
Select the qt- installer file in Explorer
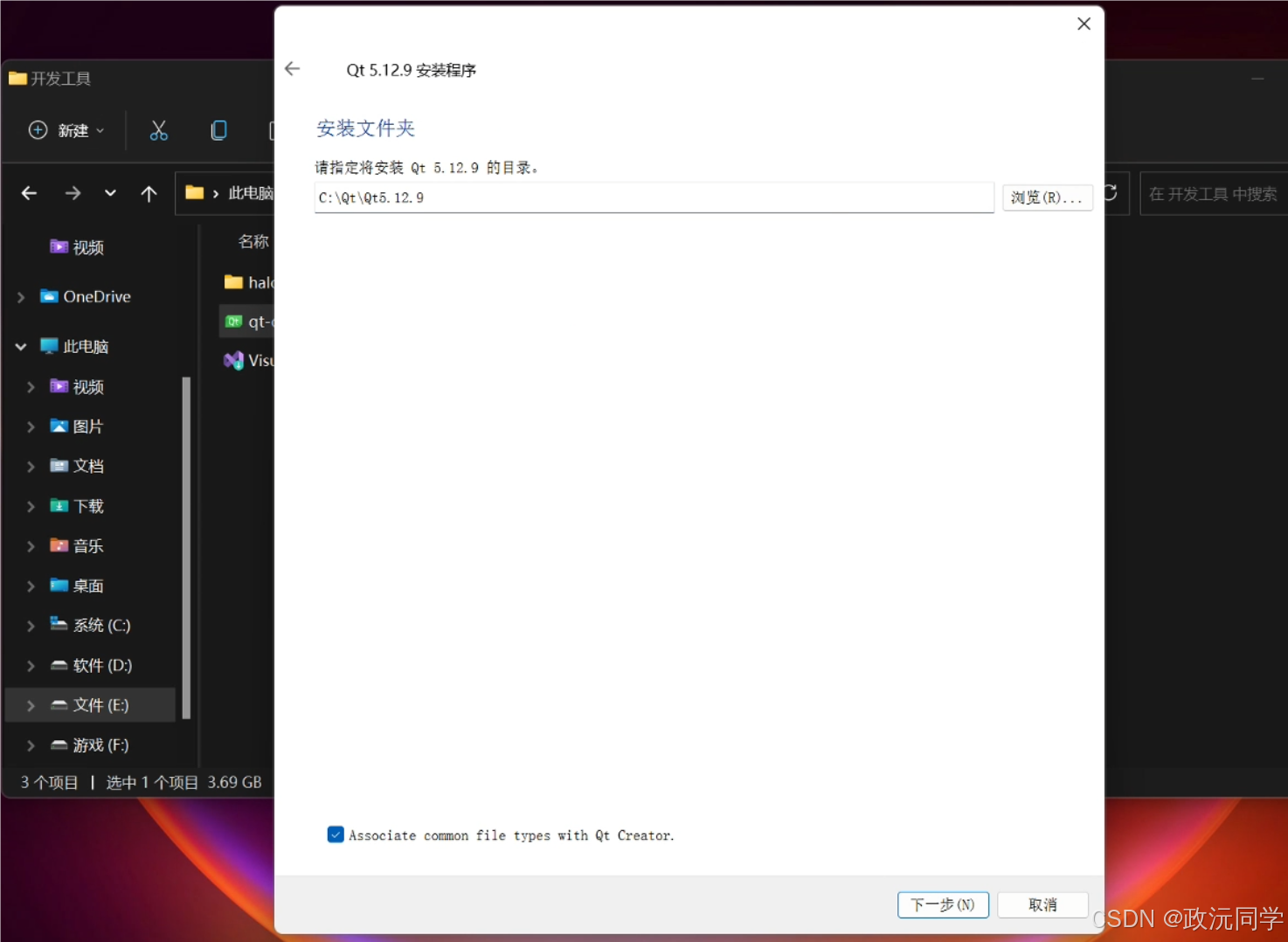click(x=248, y=322)
